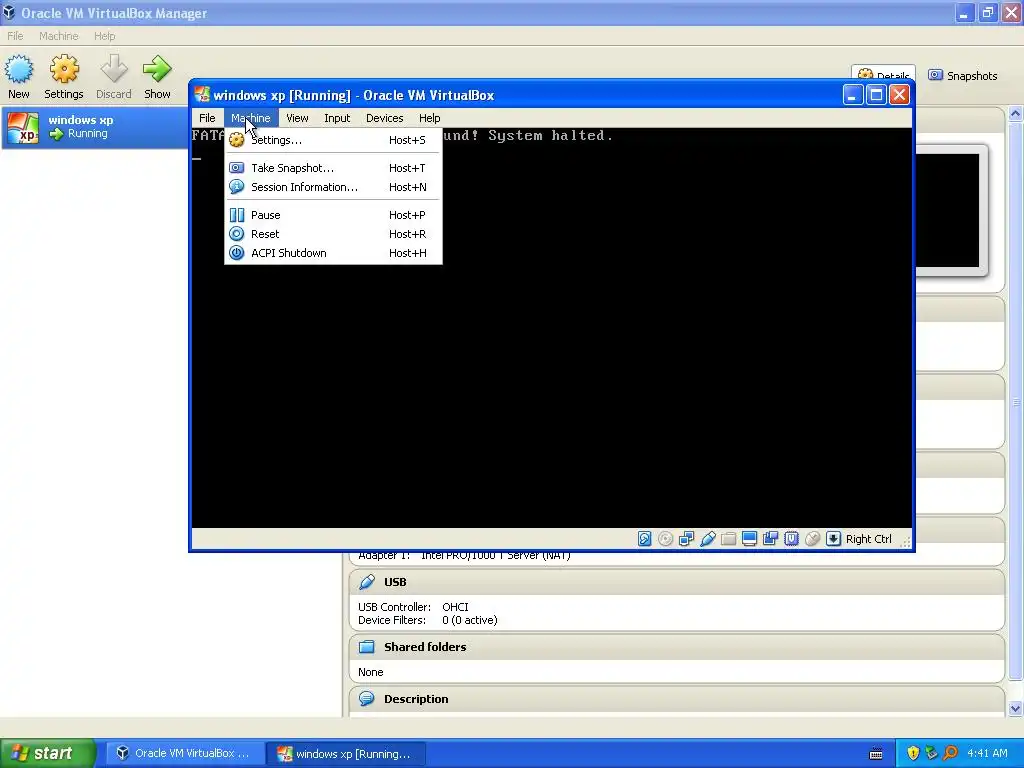Click the USB Controller OHCI value
1024x768 pixels.
pyautogui.click(x=455, y=607)
